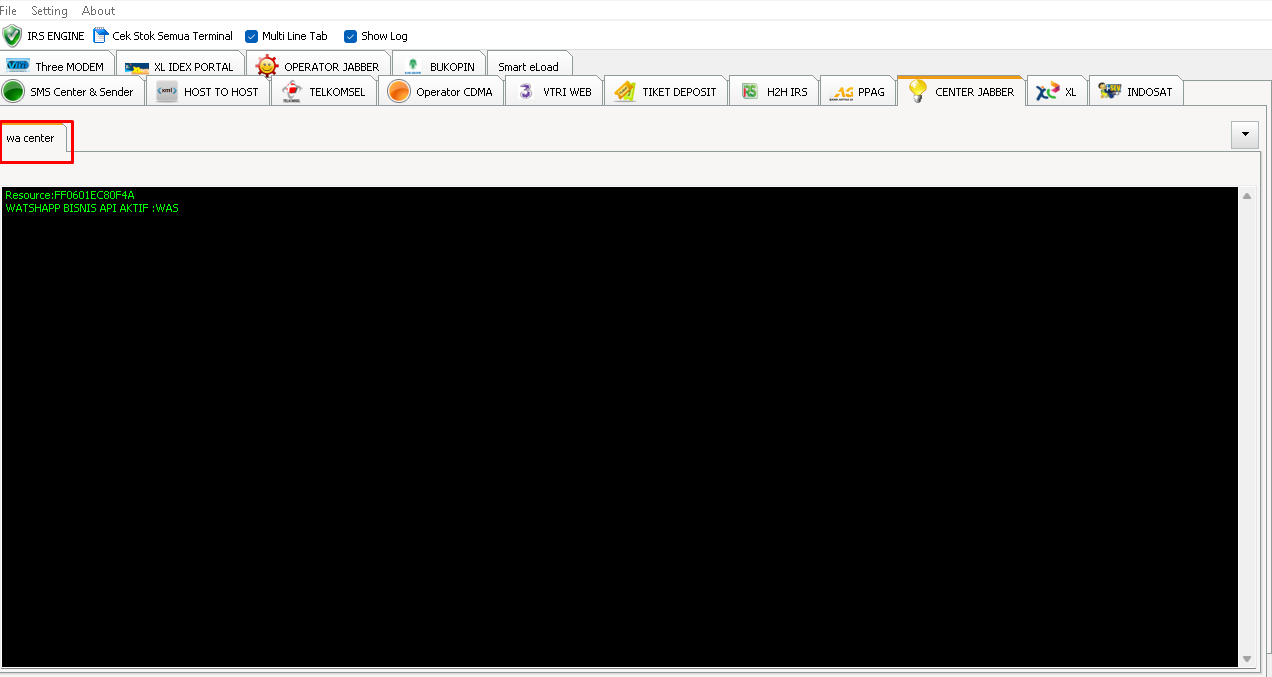Open the tab list dropdown arrow
Image resolution: width=1272 pixels, height=677 pixels.
[x=1244, y=133]
